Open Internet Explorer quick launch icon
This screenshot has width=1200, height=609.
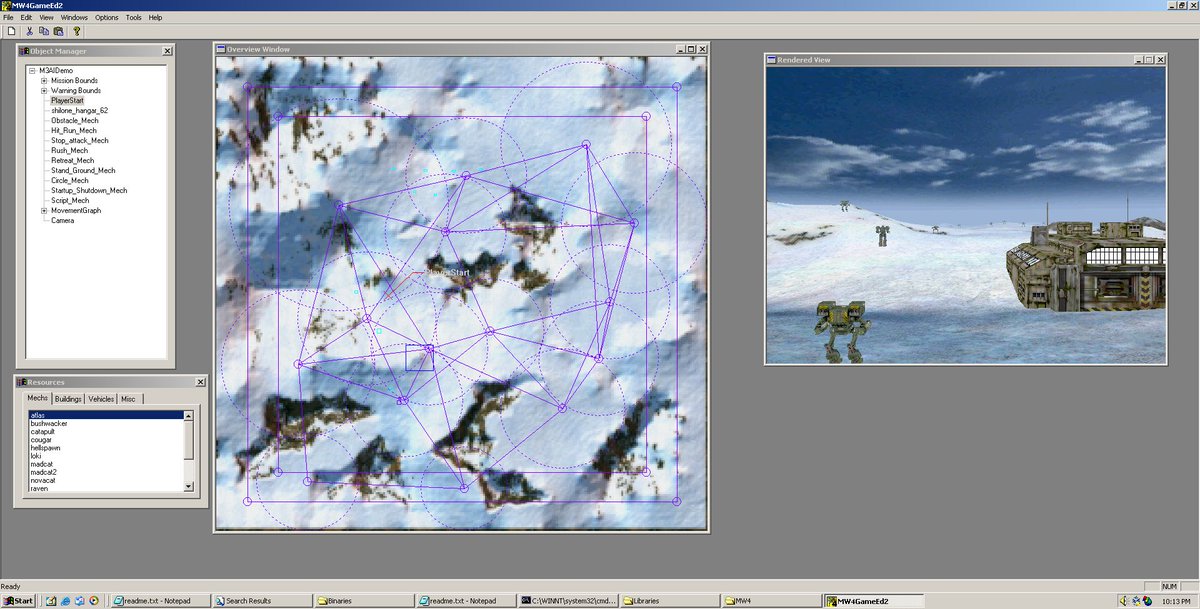(x=65, y=600)
